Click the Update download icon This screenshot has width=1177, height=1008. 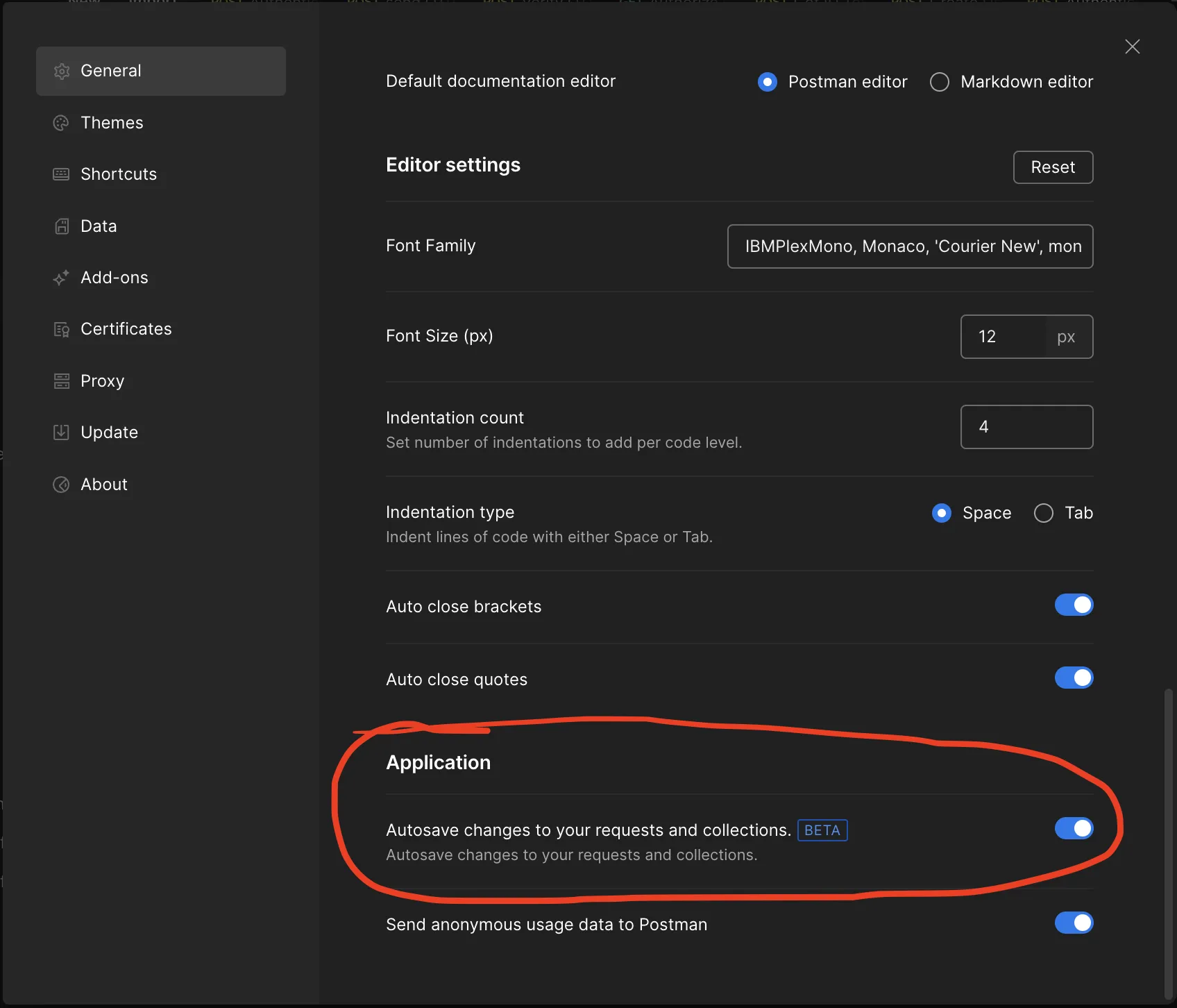pyautogui.click(x=62, y=432)
